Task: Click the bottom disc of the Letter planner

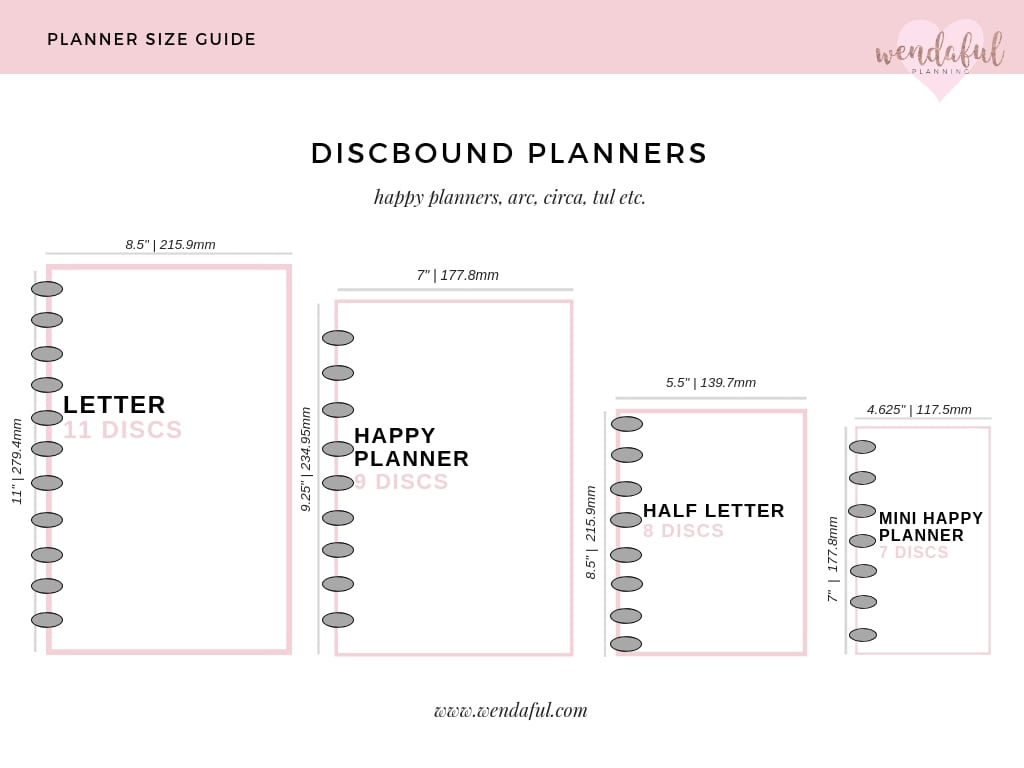Action: [x=47, y=620]
